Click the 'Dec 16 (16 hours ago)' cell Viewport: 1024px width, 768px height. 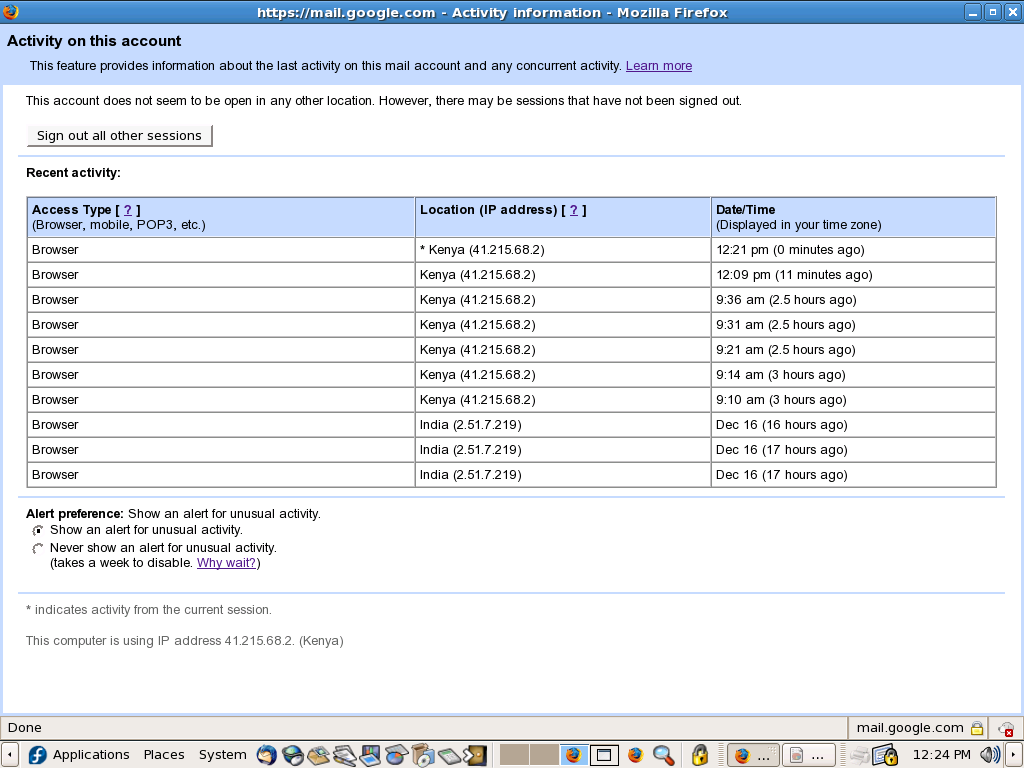click(853, 425)
